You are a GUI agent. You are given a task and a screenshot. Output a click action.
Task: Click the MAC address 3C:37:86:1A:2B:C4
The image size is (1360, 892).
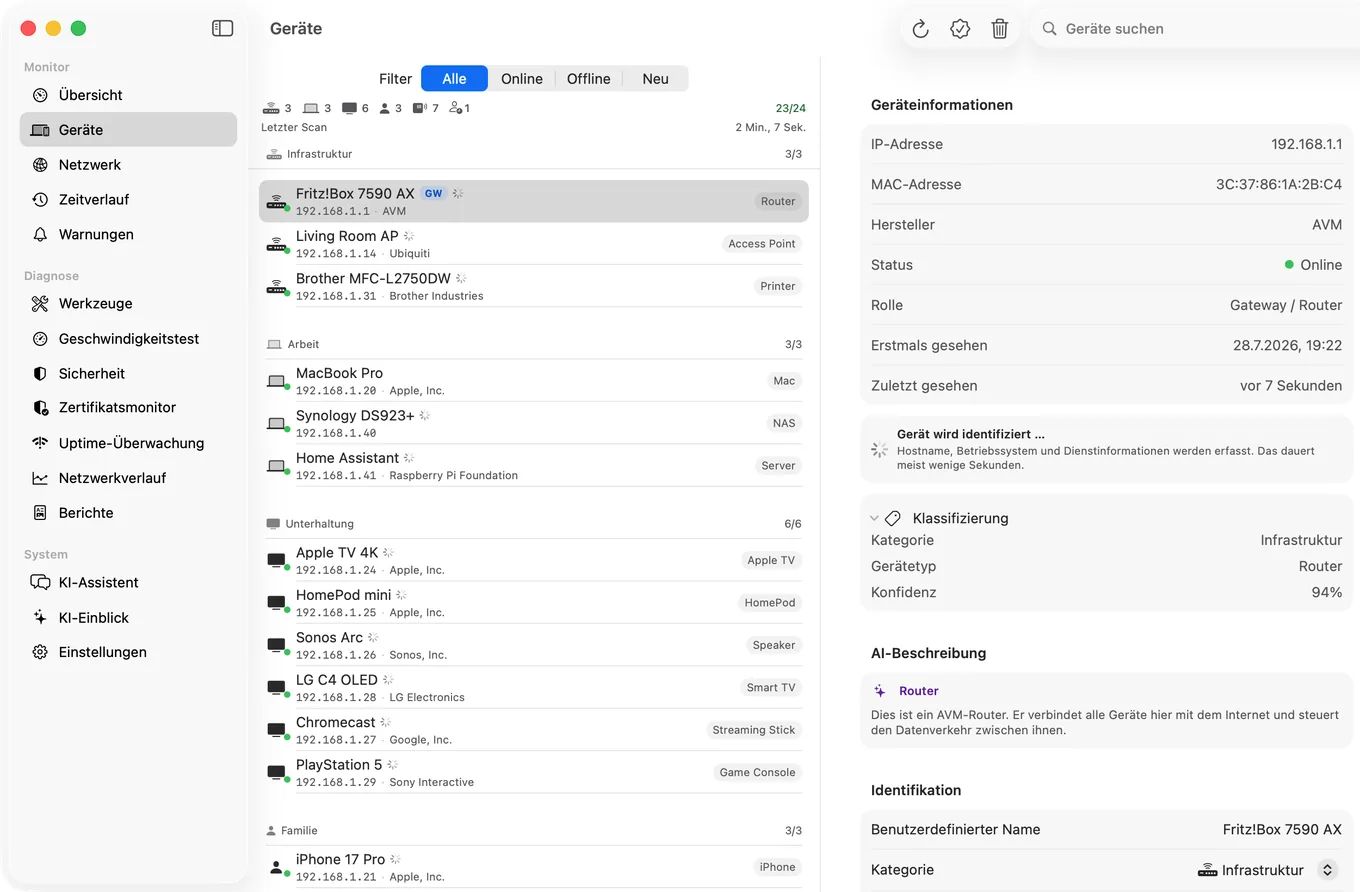point(1279,185)
